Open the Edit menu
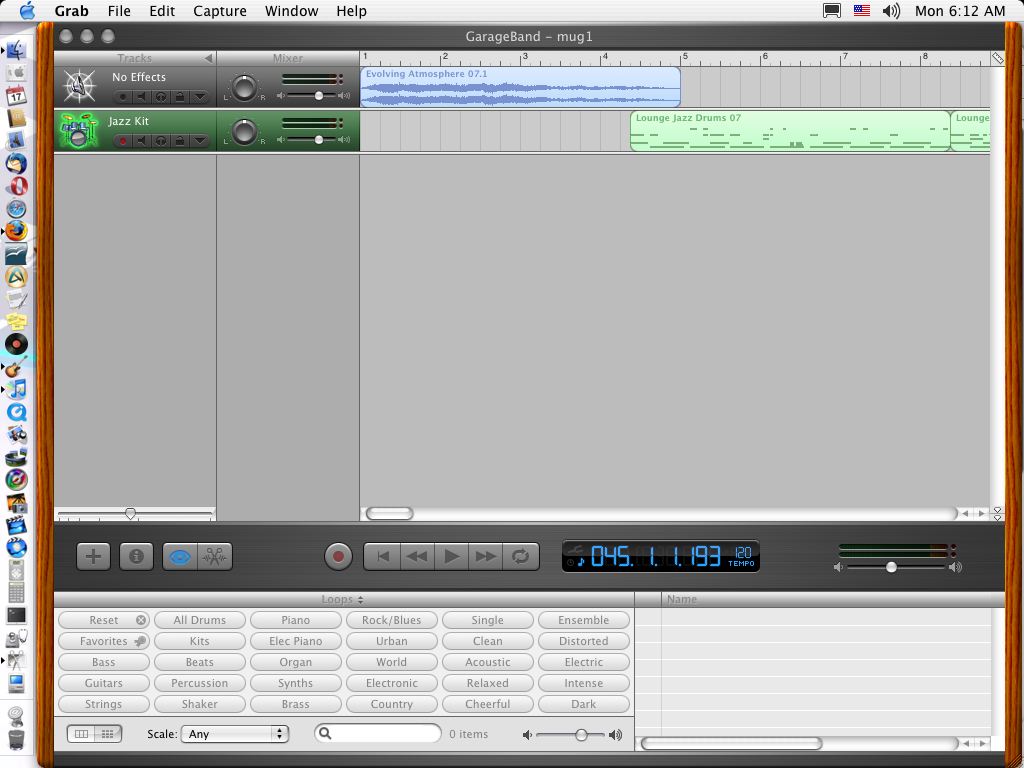This screenshot has height=768, width=1024. (162, 11)
